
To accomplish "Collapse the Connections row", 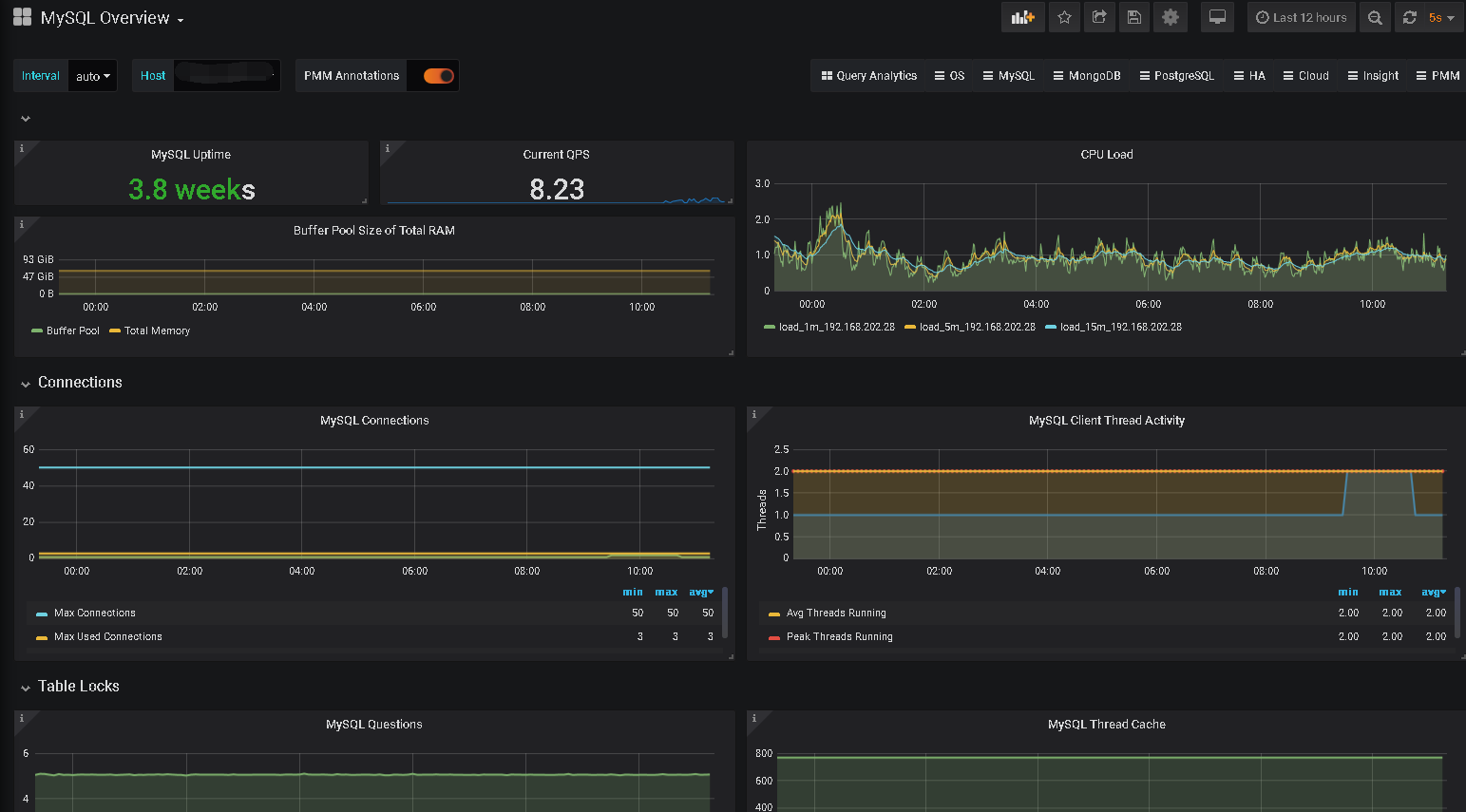I will click(80, 383).
